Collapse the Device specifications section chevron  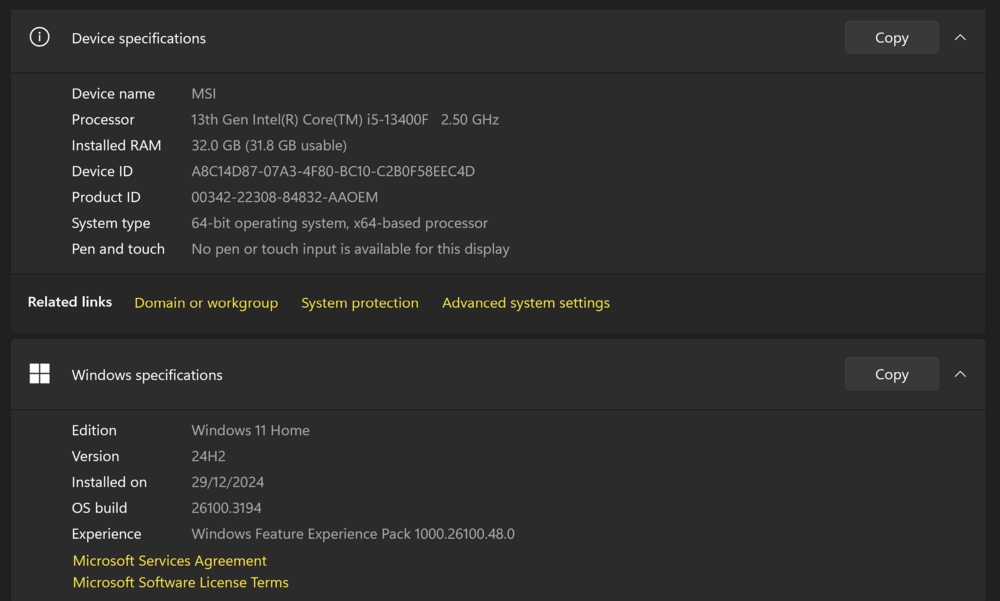(959, 37)
